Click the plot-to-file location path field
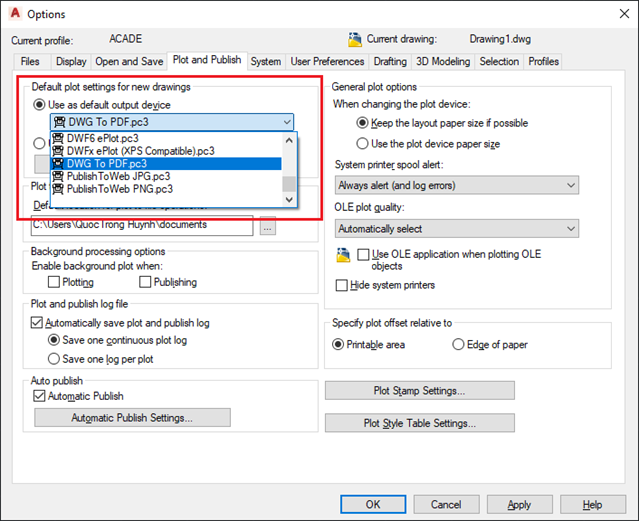639x521 pixels. (x=142, y=225)
